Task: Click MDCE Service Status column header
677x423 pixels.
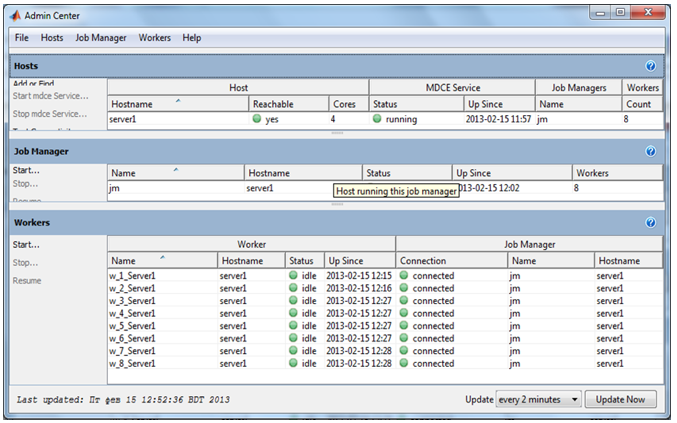Action: pos(416,104)
